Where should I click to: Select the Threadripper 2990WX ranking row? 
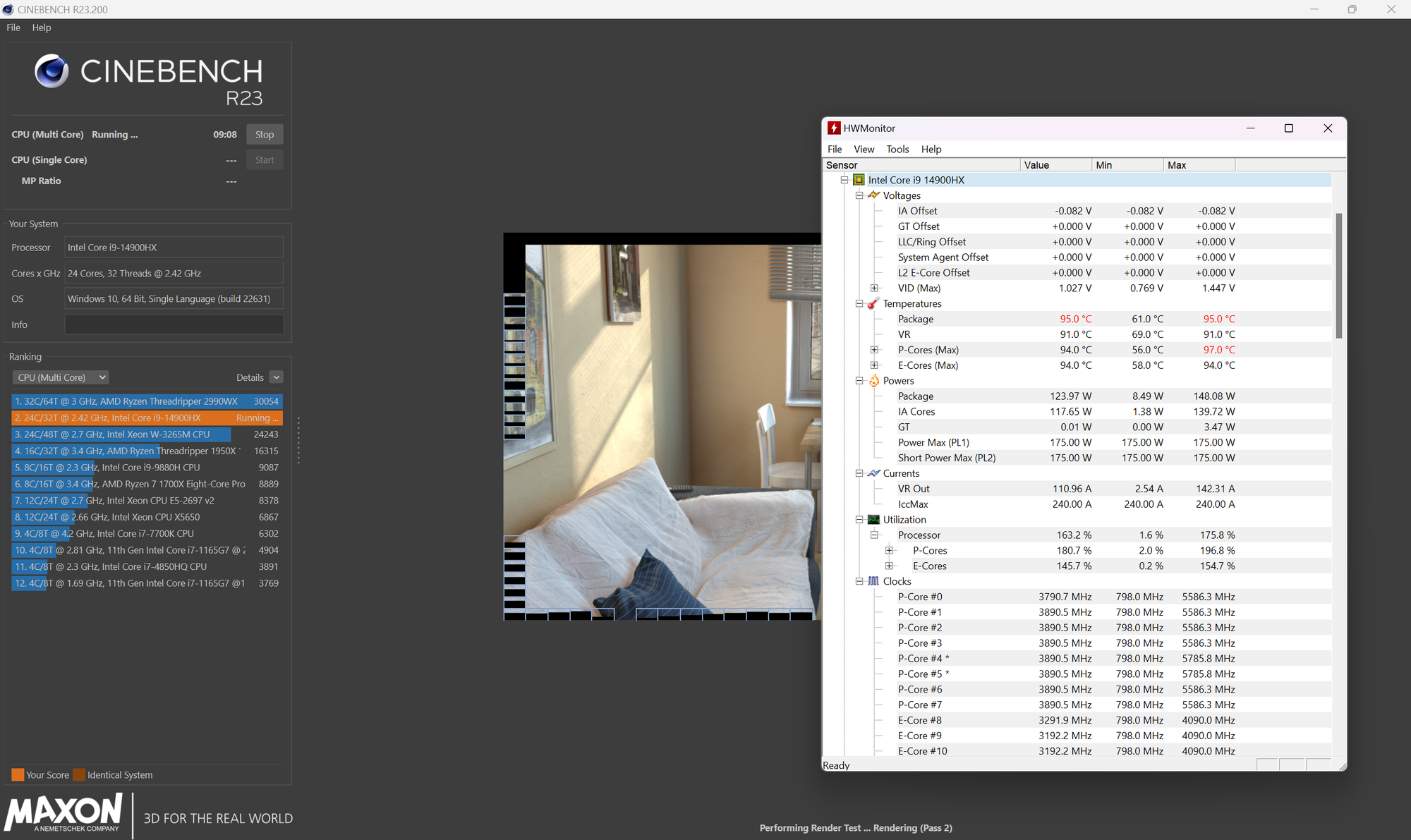pyautogui.click(x=147, y=401)
